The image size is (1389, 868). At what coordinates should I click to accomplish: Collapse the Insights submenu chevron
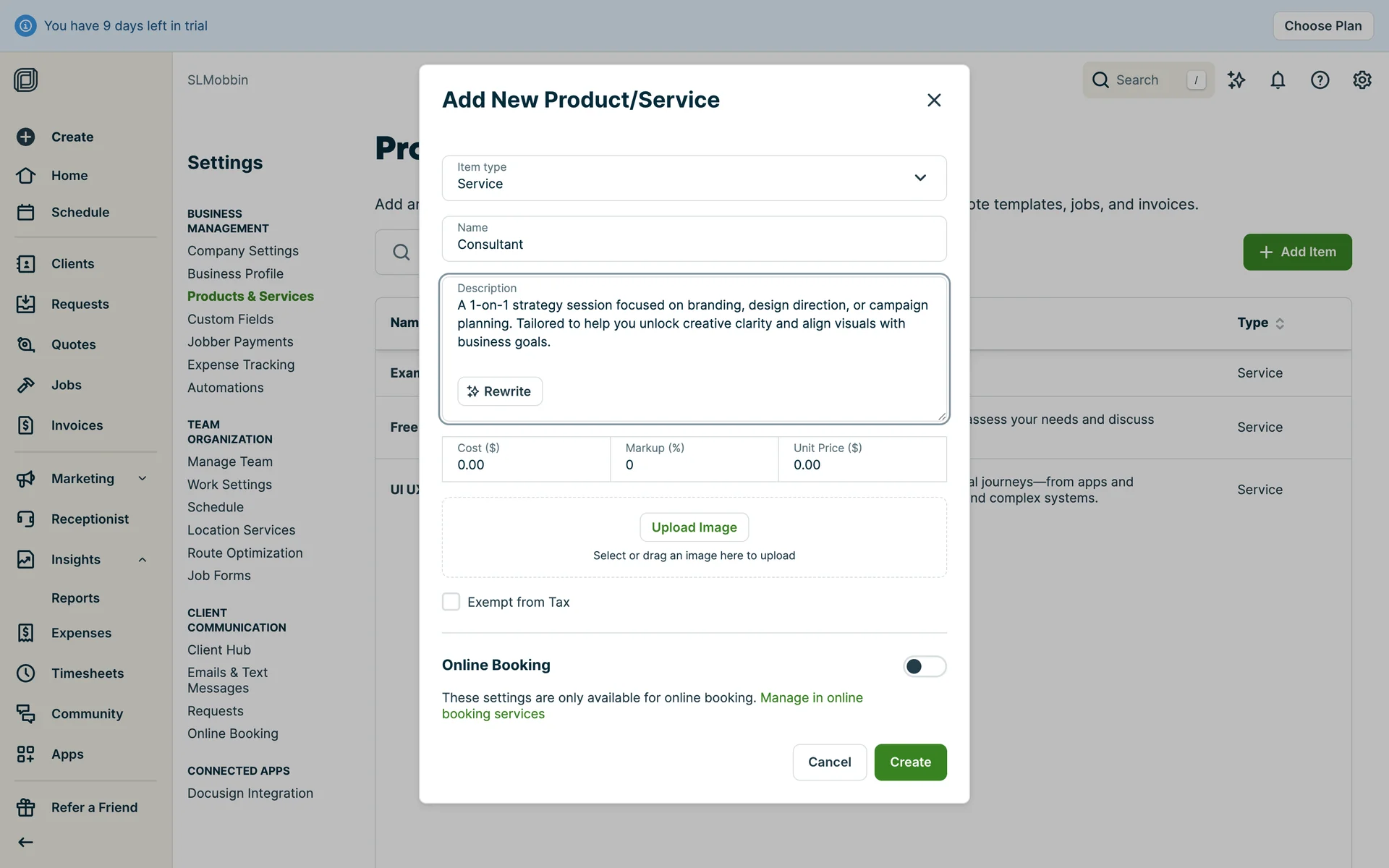(143, 560)
